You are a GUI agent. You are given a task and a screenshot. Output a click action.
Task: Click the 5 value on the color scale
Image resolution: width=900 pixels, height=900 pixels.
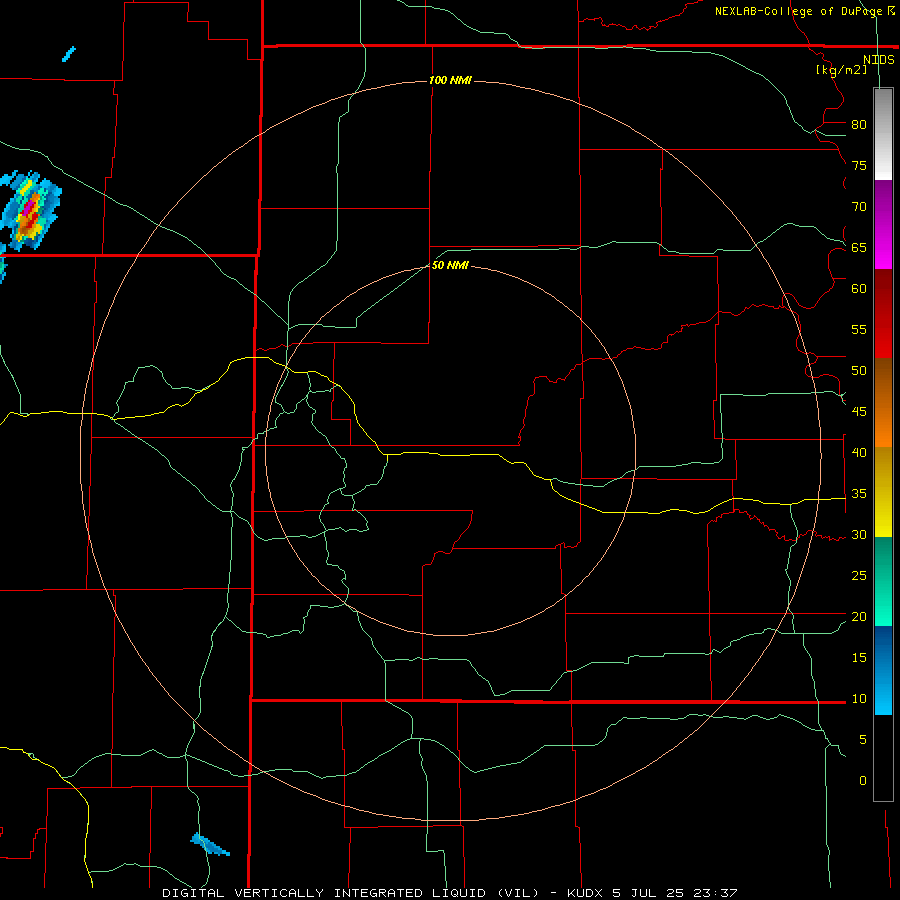863,740
